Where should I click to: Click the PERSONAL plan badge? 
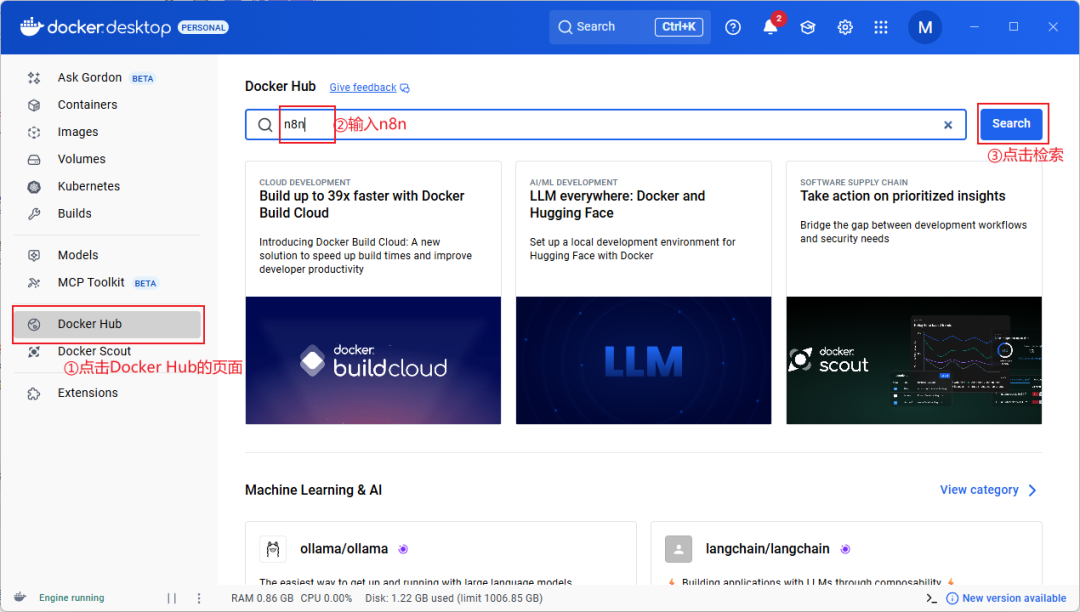[203, 28]
